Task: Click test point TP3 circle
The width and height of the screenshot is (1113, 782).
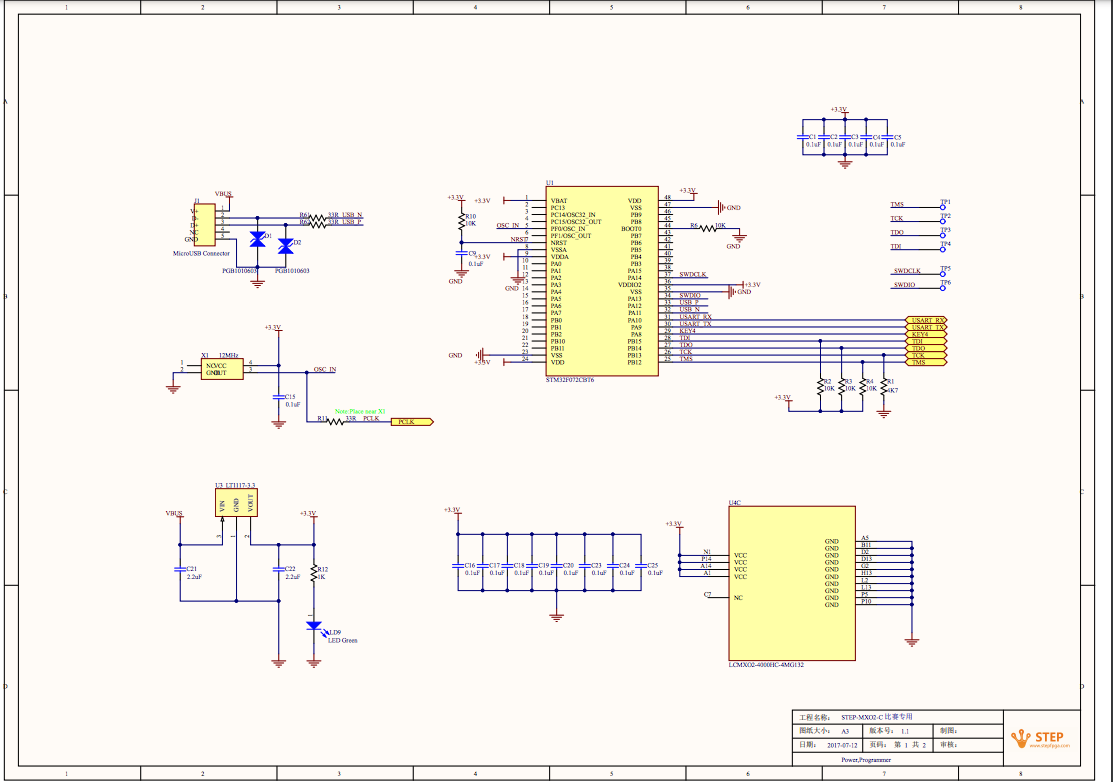Action: (x=943, y=235)
